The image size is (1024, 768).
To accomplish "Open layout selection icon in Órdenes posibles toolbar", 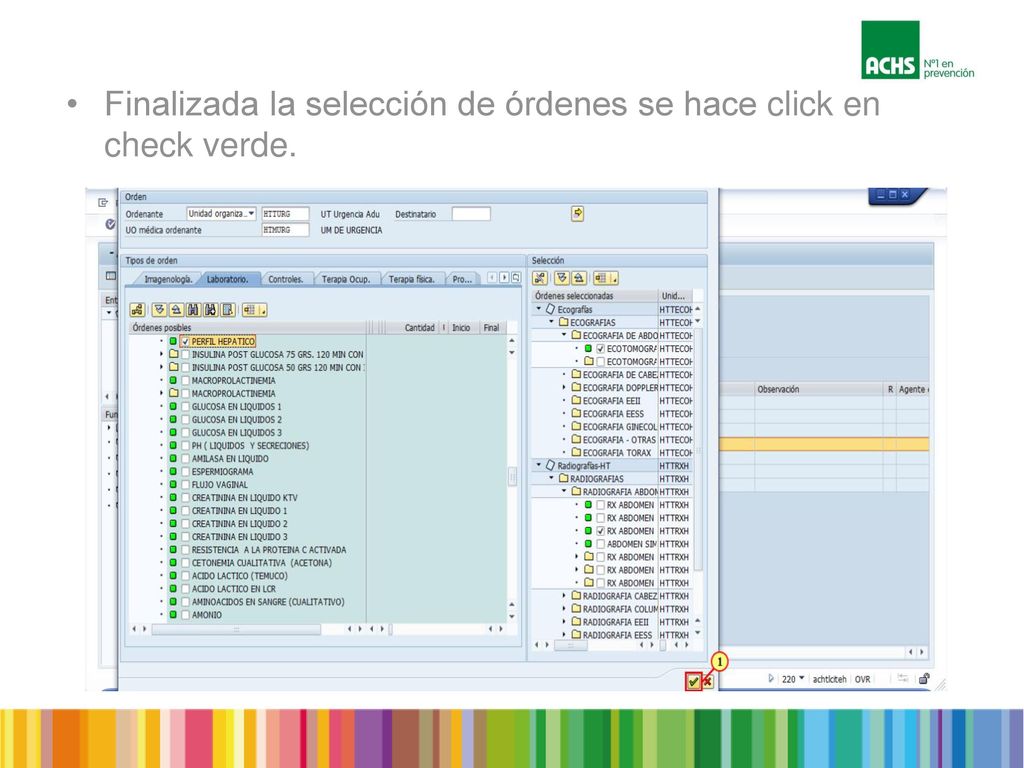I will click(x=253, y=310).
